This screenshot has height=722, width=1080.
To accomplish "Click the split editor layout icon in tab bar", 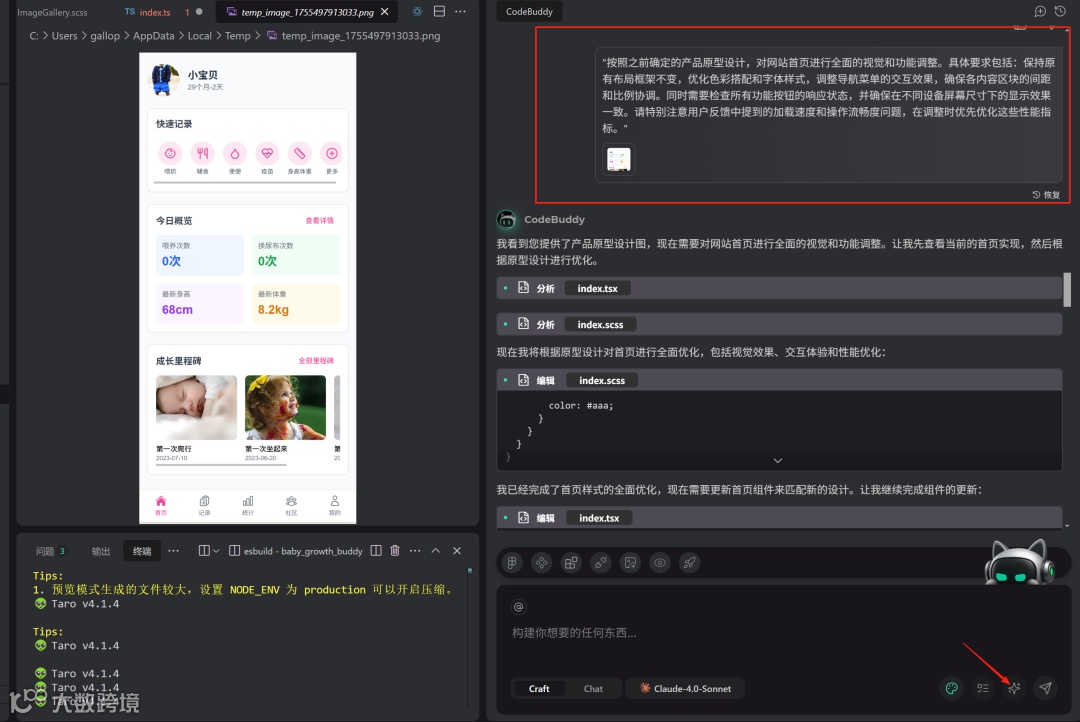I will (x=439, y=12).
